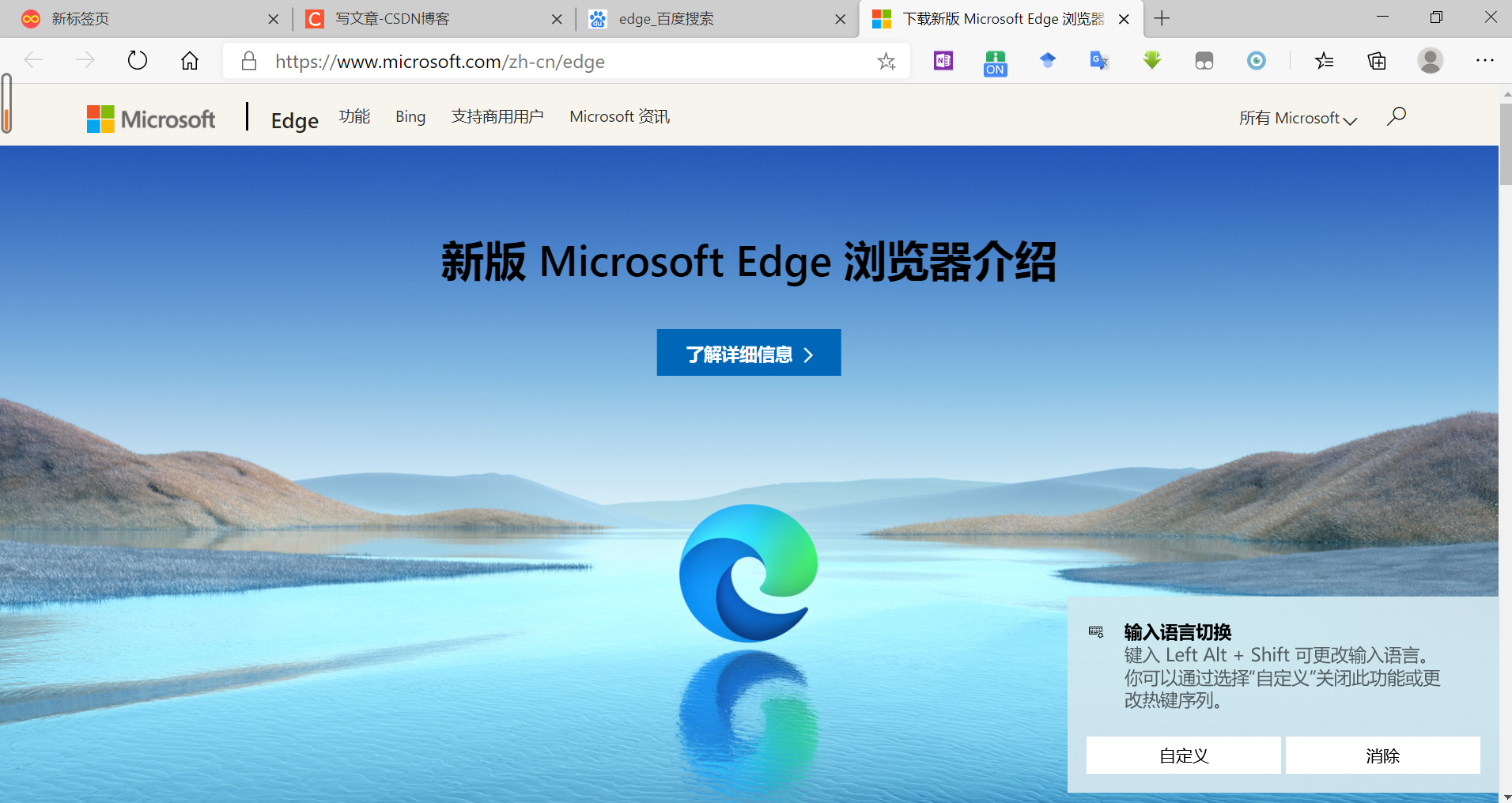1512x803 pixels.
Task: Click the green download arrow extension icon
Action: [x=1151, y=60]
